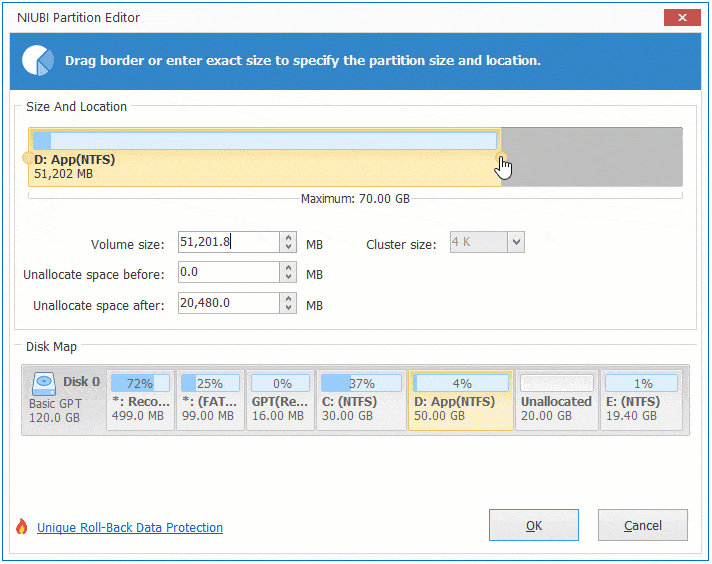Screen dimensions: 712x564
Task: Open the Cluster size dropdown
Action: [x=515, y=242]
